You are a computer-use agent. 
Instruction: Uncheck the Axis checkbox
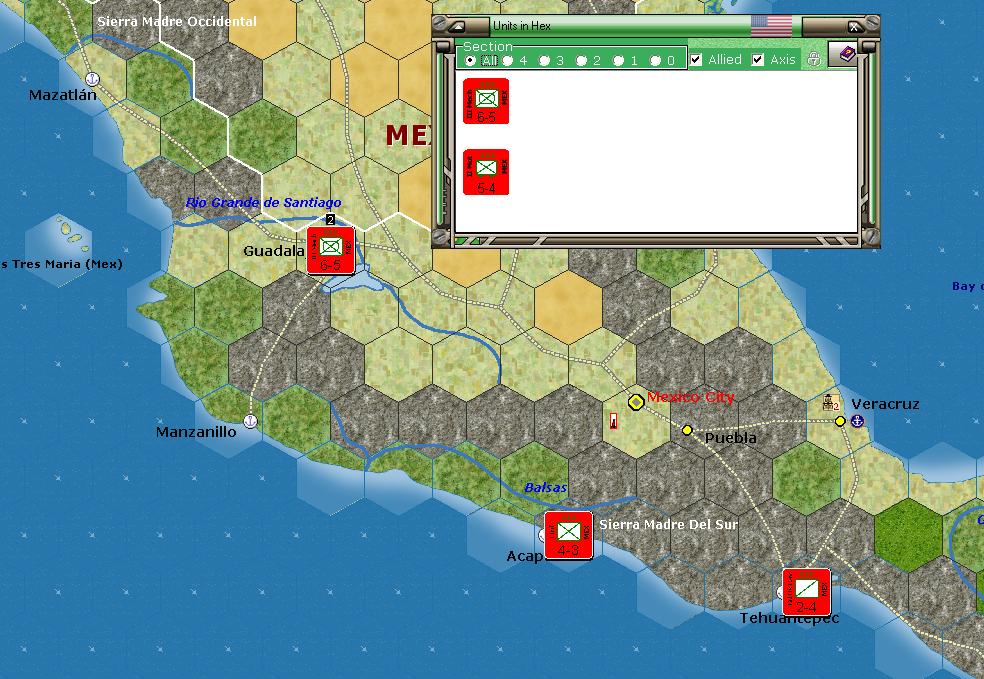tap(758, 60)
